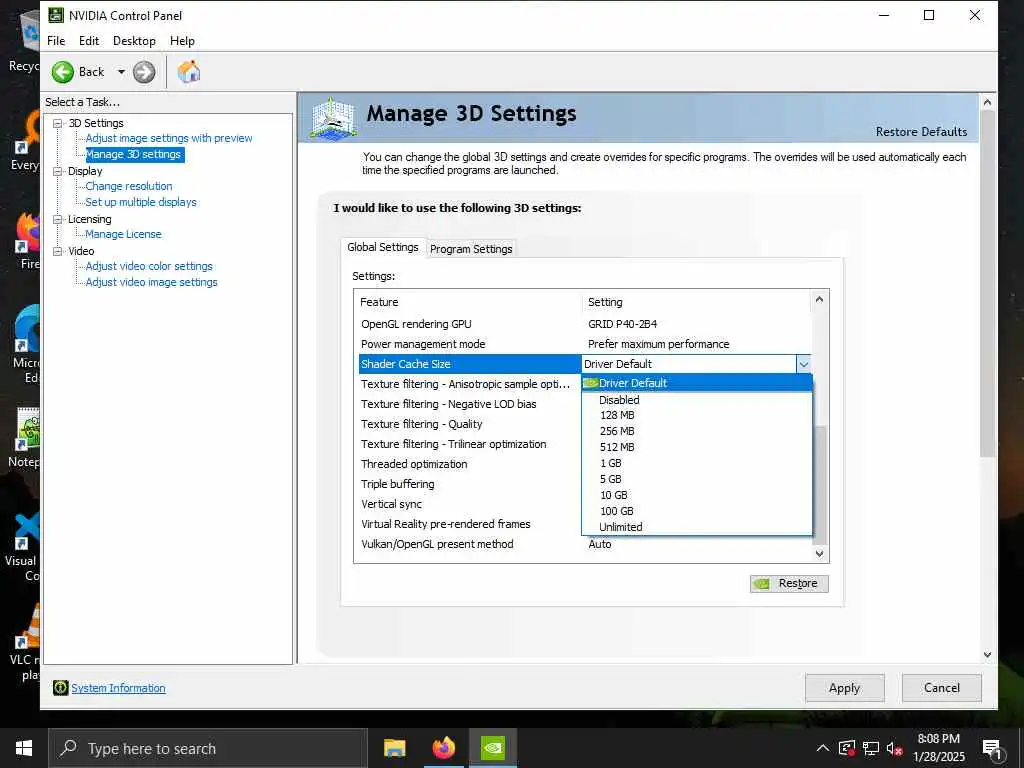Collapse the 3D Settings tree node
This screenshot has height=768, width=1024.
point(58,123)
